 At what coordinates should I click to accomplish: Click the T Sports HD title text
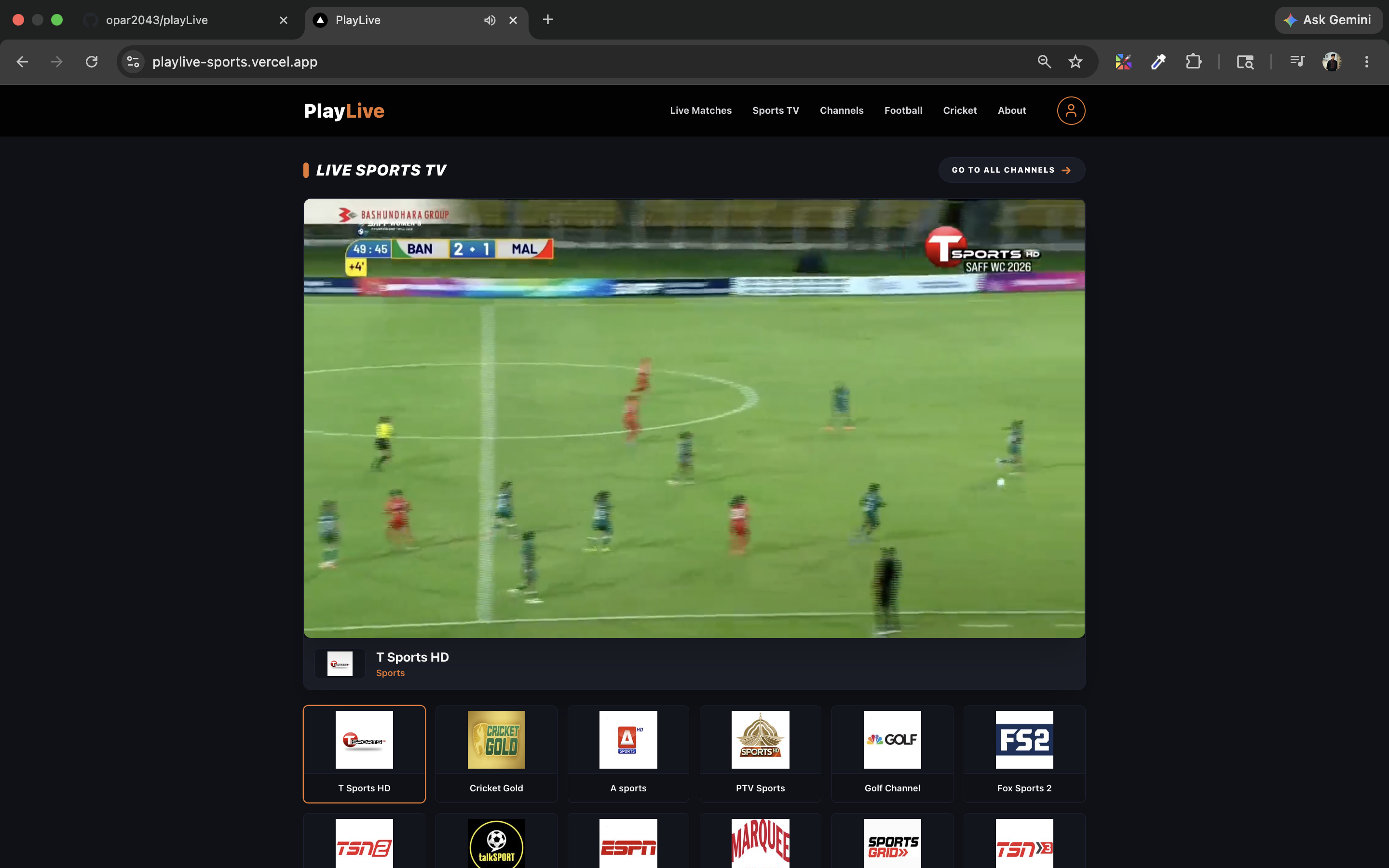(412, 657)
